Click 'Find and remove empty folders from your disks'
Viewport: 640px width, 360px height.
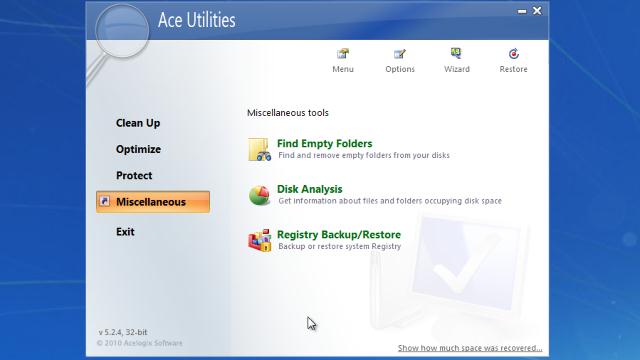[364, 156]
